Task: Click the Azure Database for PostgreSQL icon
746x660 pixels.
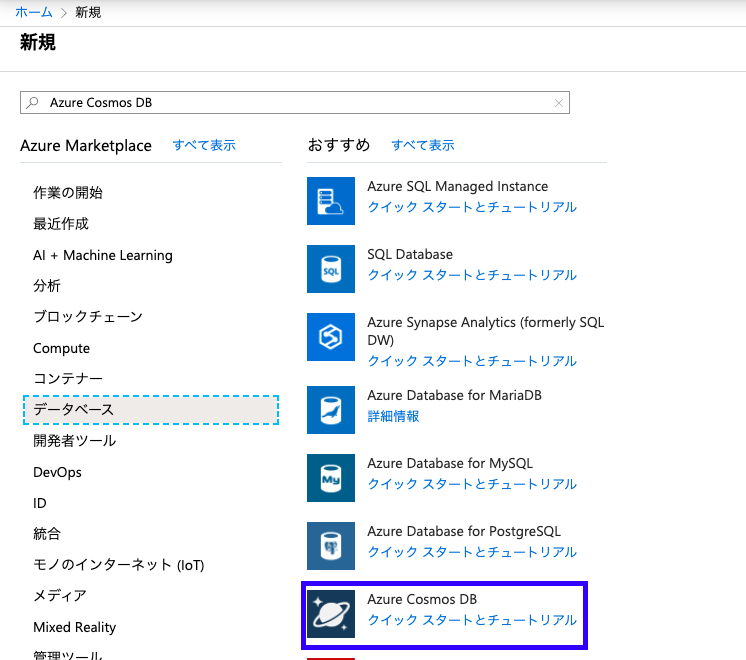Action: [x=331, y=546]
